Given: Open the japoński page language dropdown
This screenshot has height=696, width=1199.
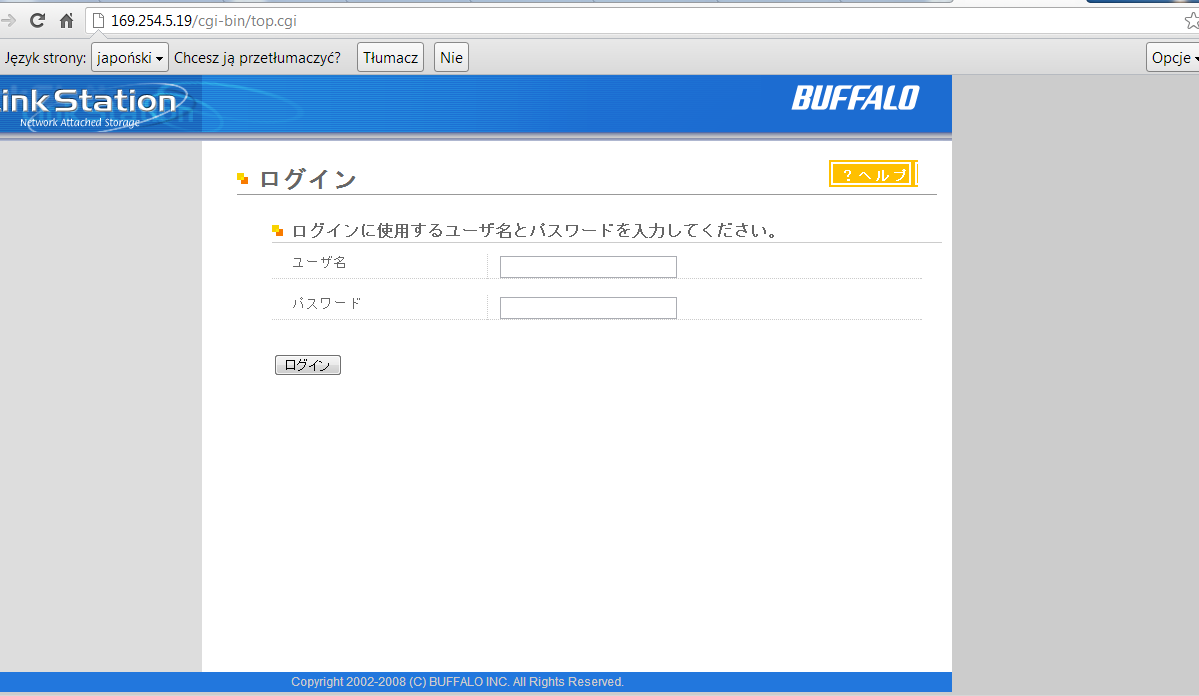Looking at the screenshot, I should (129, 57).
